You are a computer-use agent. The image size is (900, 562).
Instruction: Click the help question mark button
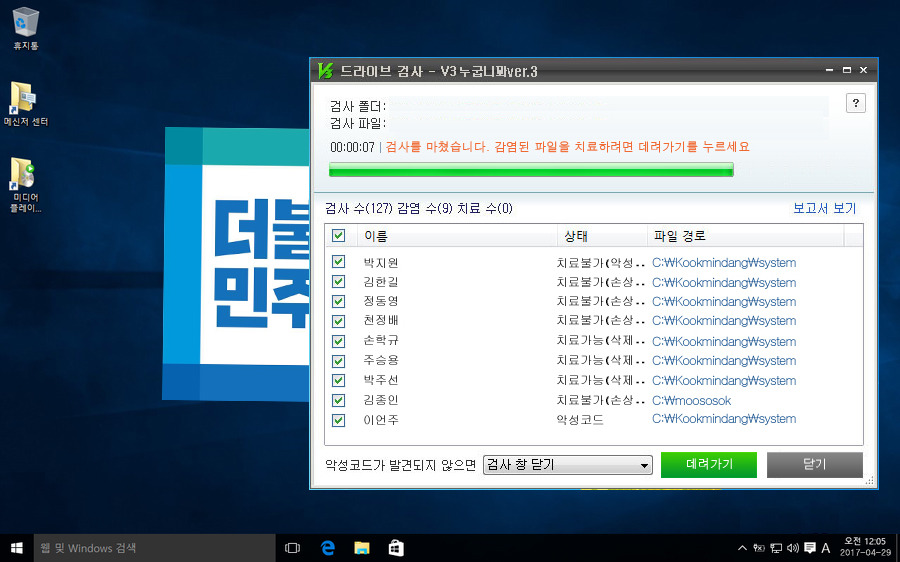click(x=855, y=103)
